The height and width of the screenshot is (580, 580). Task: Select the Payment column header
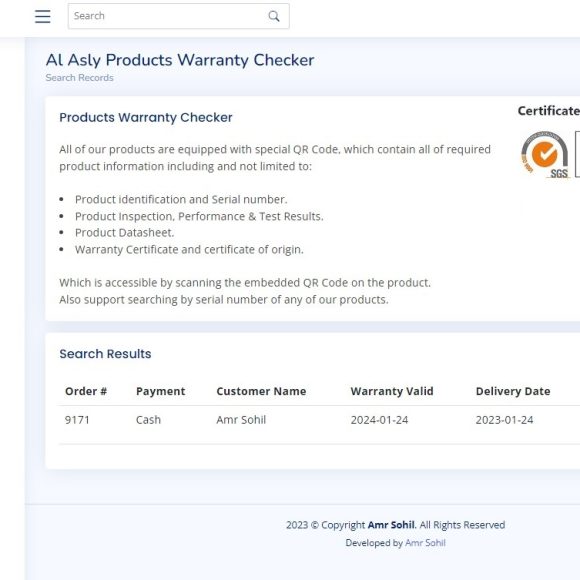161,391
